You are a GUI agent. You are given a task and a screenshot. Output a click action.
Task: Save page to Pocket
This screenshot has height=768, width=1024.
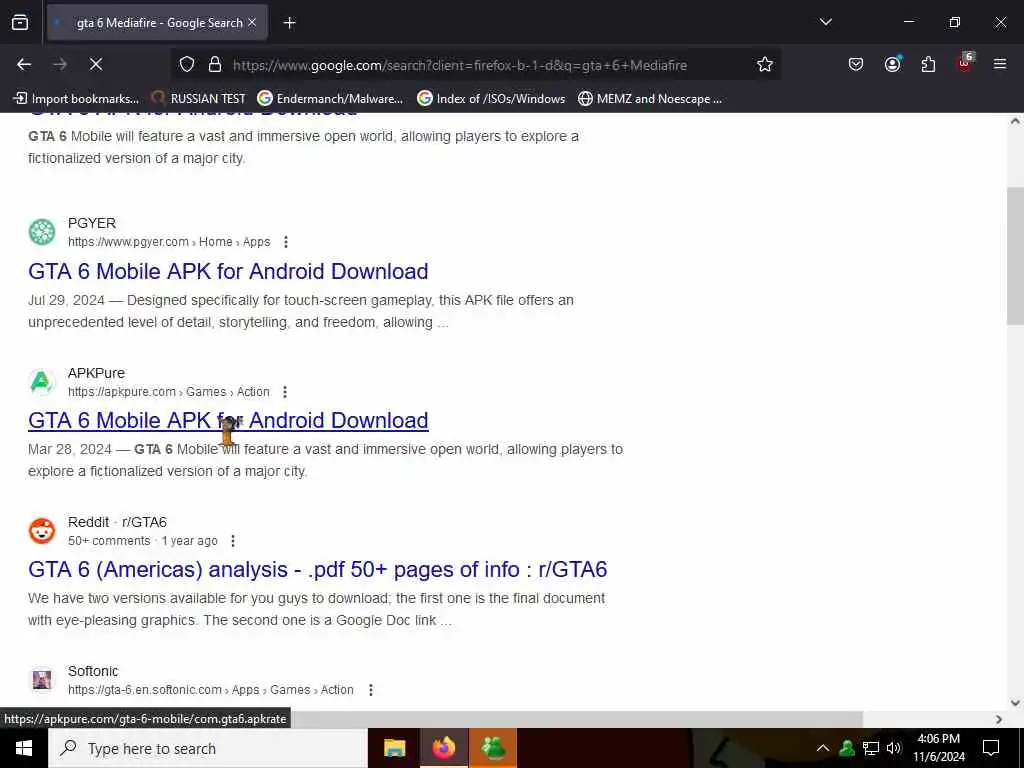pos(856,64)
